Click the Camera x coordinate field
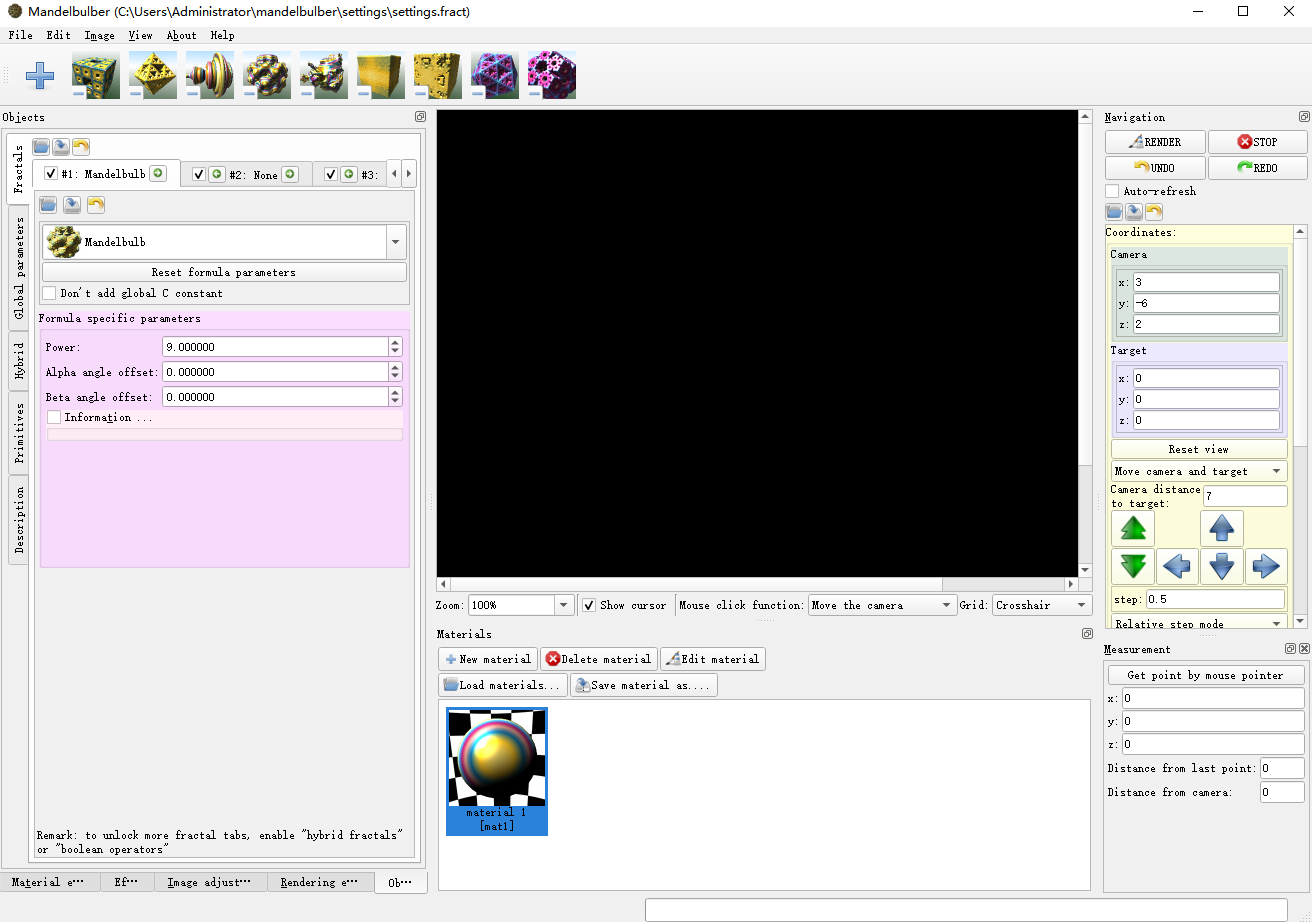This screenshot has width=1312, height=922. pyautogui.click(x=1206, y=282)
